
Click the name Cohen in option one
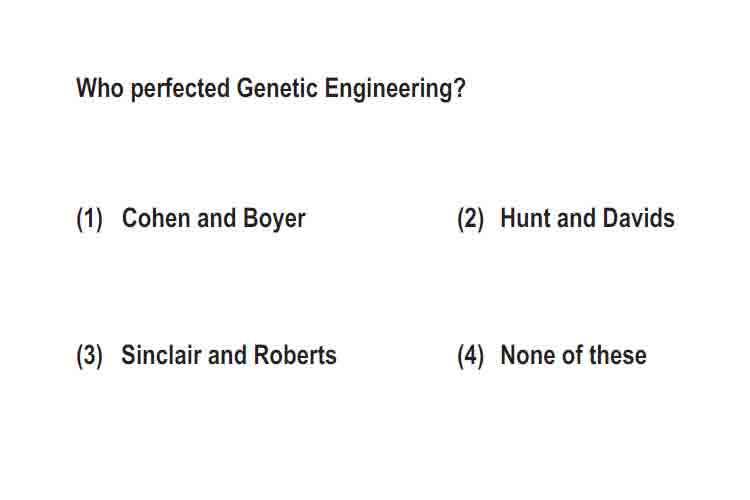tap(156, 218)
